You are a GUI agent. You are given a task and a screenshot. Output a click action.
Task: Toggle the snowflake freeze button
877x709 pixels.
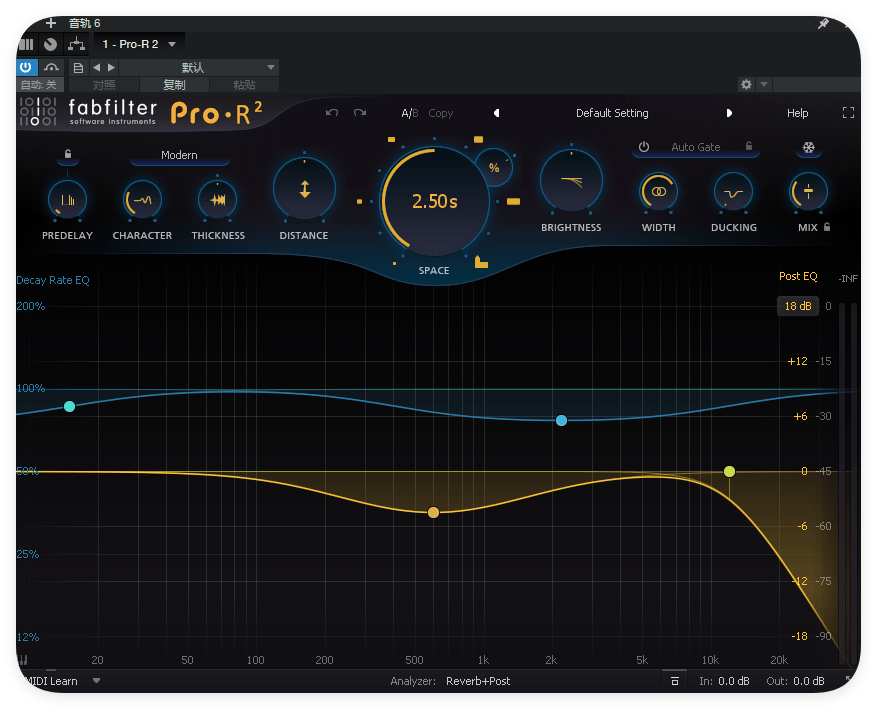pyautogui.click(x=808, y=148)
